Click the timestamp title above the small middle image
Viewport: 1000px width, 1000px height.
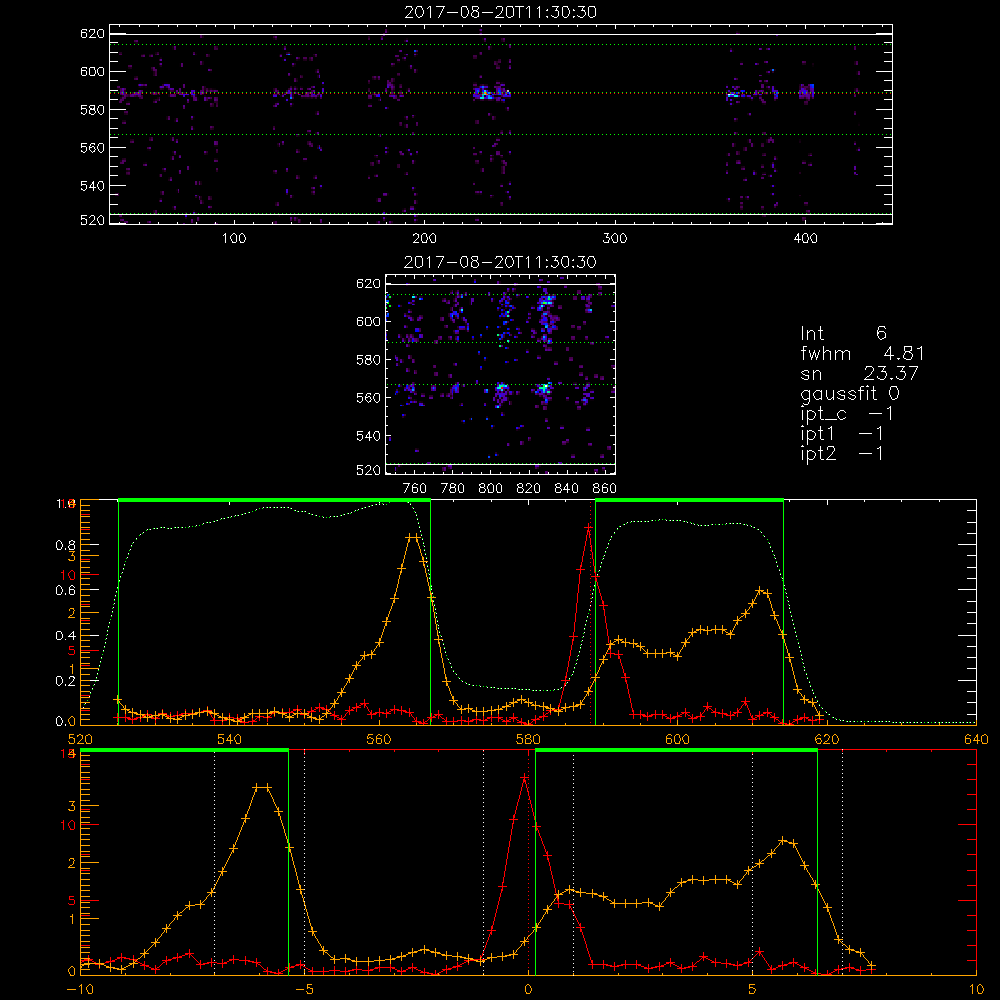tap(500, 262)
